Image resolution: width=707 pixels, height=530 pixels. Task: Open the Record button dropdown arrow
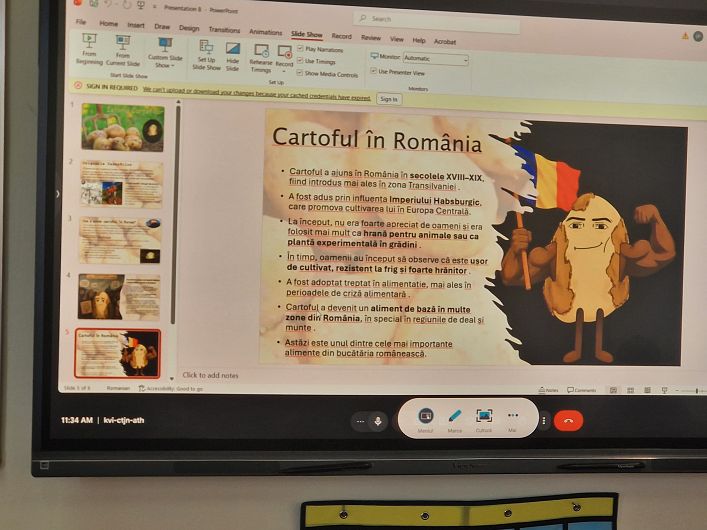pos(284,71)
